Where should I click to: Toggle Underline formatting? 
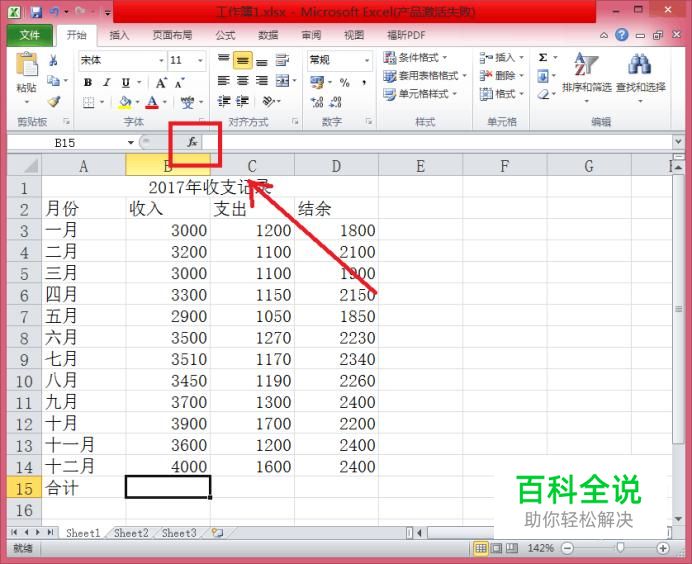[126, 82]
